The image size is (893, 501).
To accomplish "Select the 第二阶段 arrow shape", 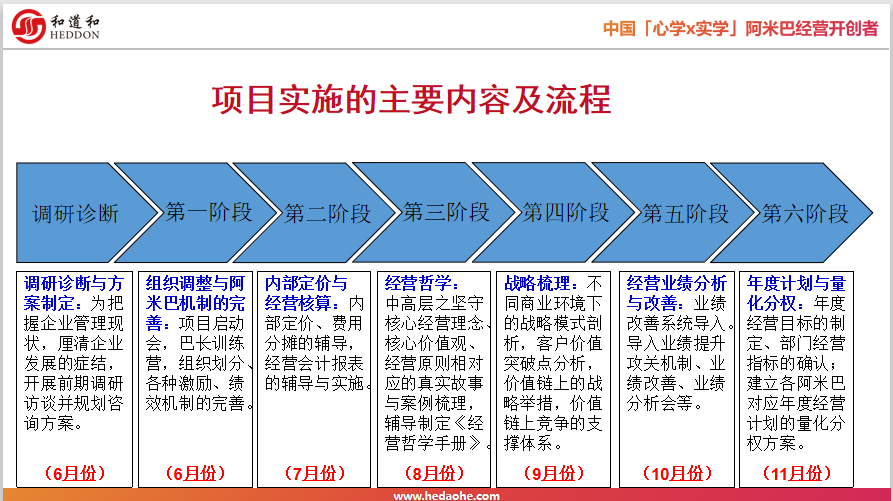I will 315,213.
